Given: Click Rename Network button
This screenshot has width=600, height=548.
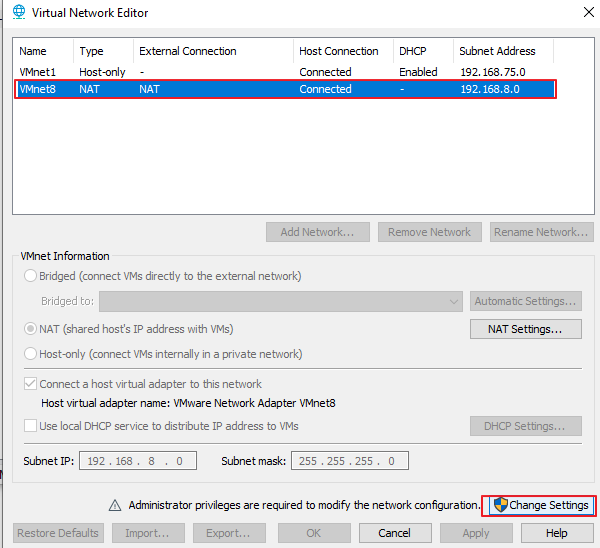Looking at the screenshot, I should 542,232.
